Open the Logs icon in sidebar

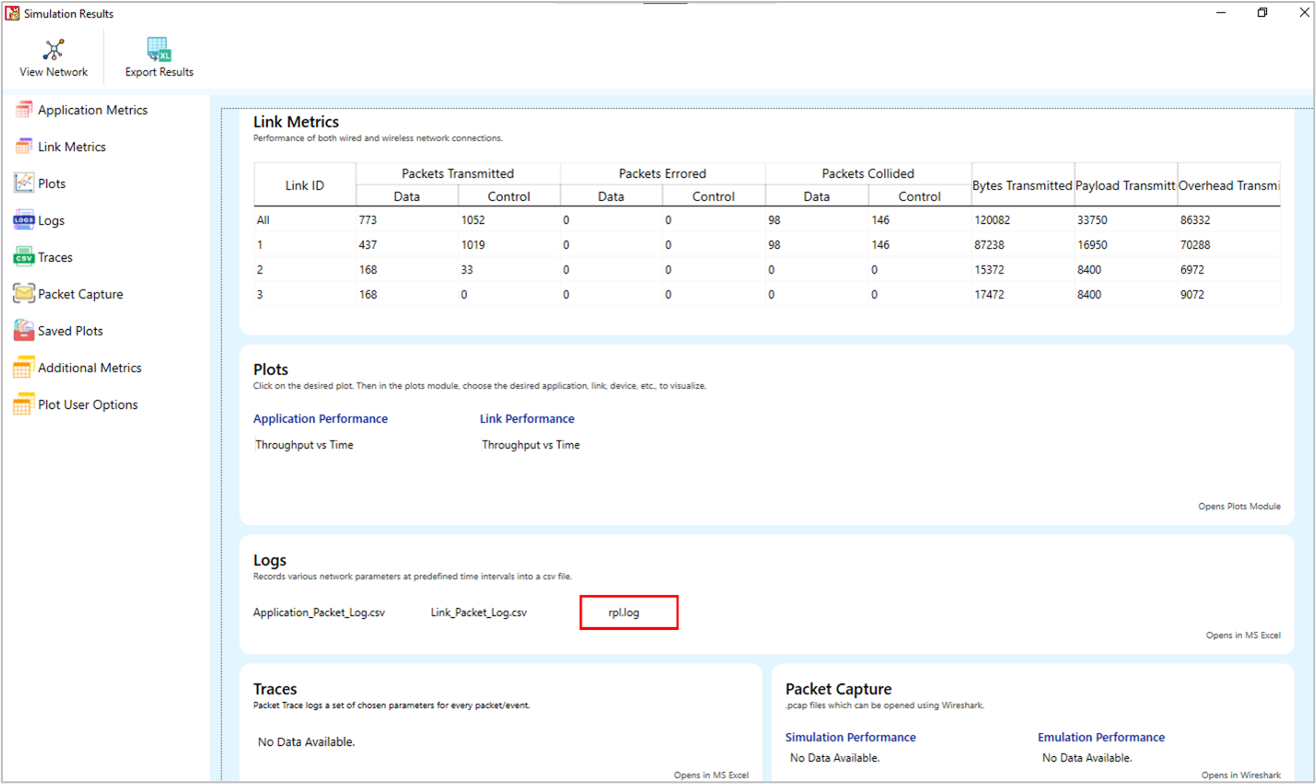point(23,221)
